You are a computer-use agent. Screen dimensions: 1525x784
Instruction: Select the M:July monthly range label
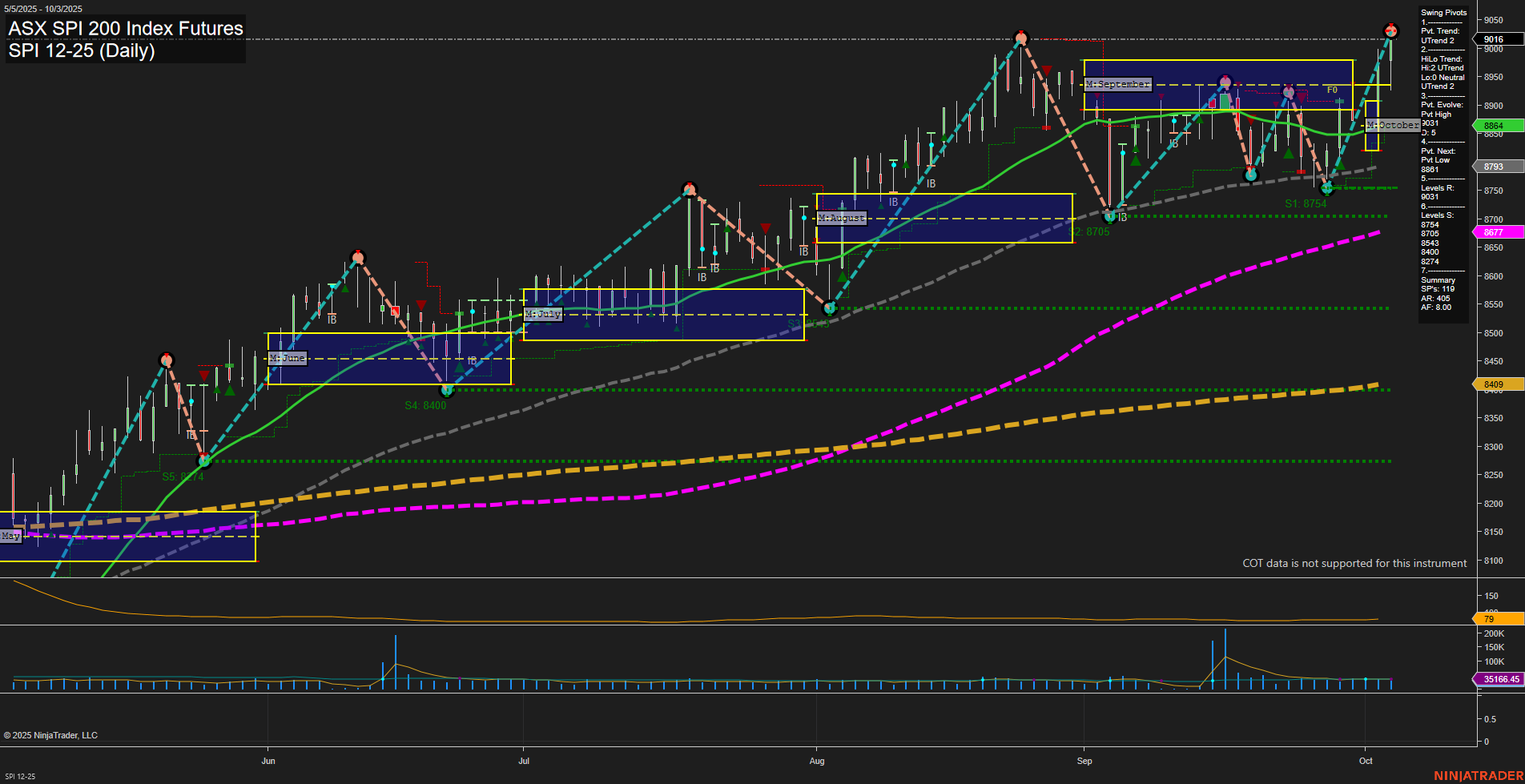[543, 313]
